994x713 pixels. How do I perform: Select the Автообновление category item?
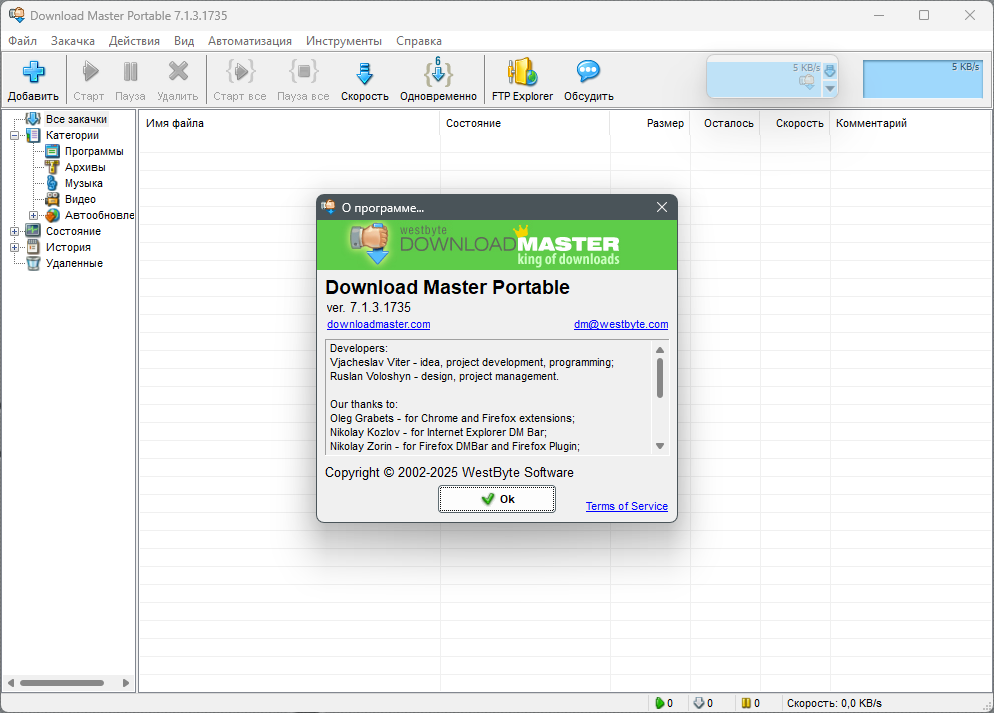pos(99,215)
